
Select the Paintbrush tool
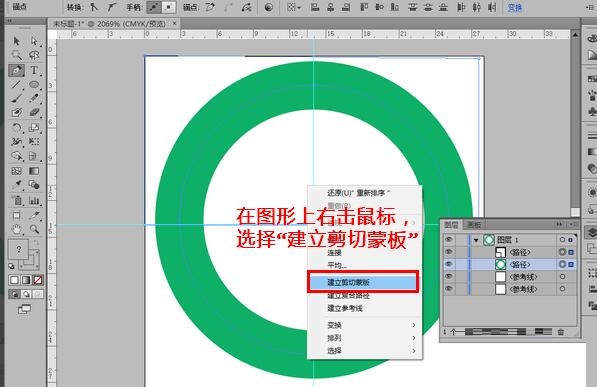[16, 98]
